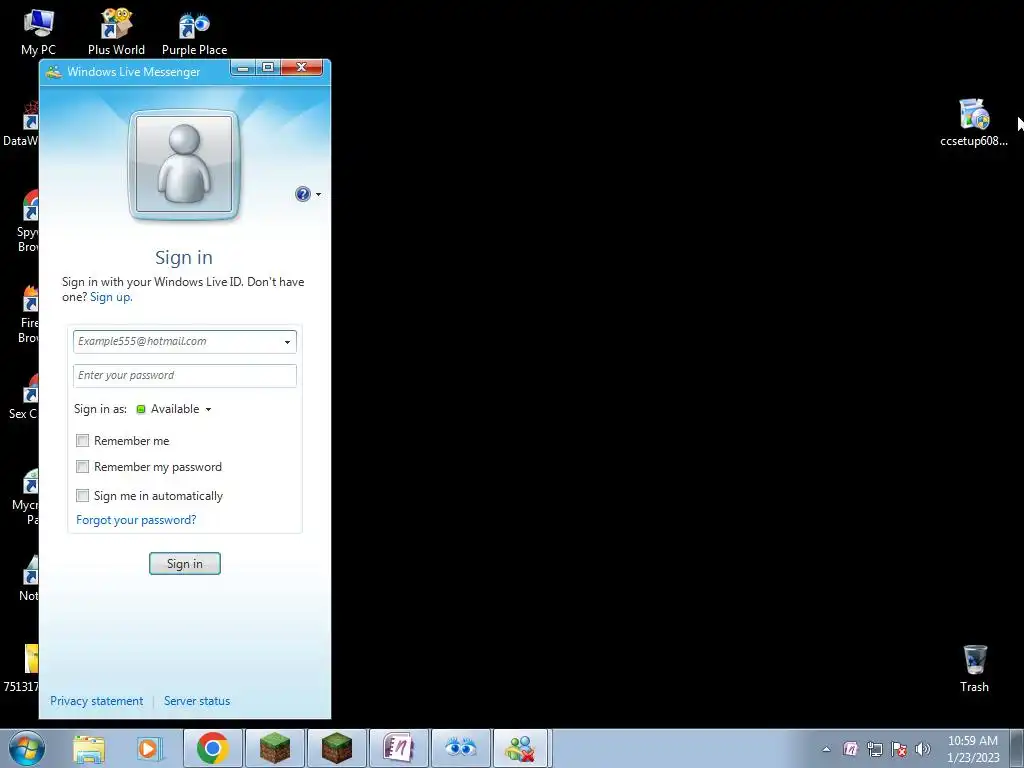Enable the Remember my password checkbox
The image size is (1024, 768).
(x=82, y=467)
